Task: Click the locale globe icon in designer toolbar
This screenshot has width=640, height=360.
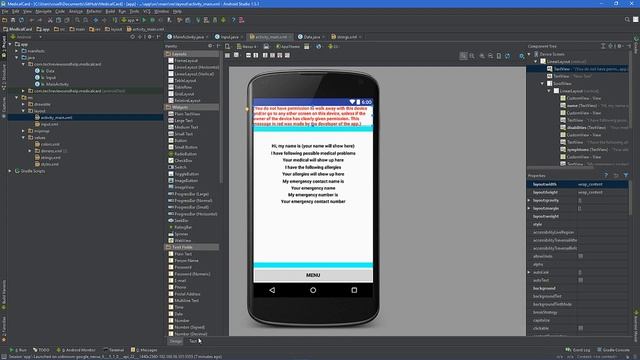Action: [318, 46]
